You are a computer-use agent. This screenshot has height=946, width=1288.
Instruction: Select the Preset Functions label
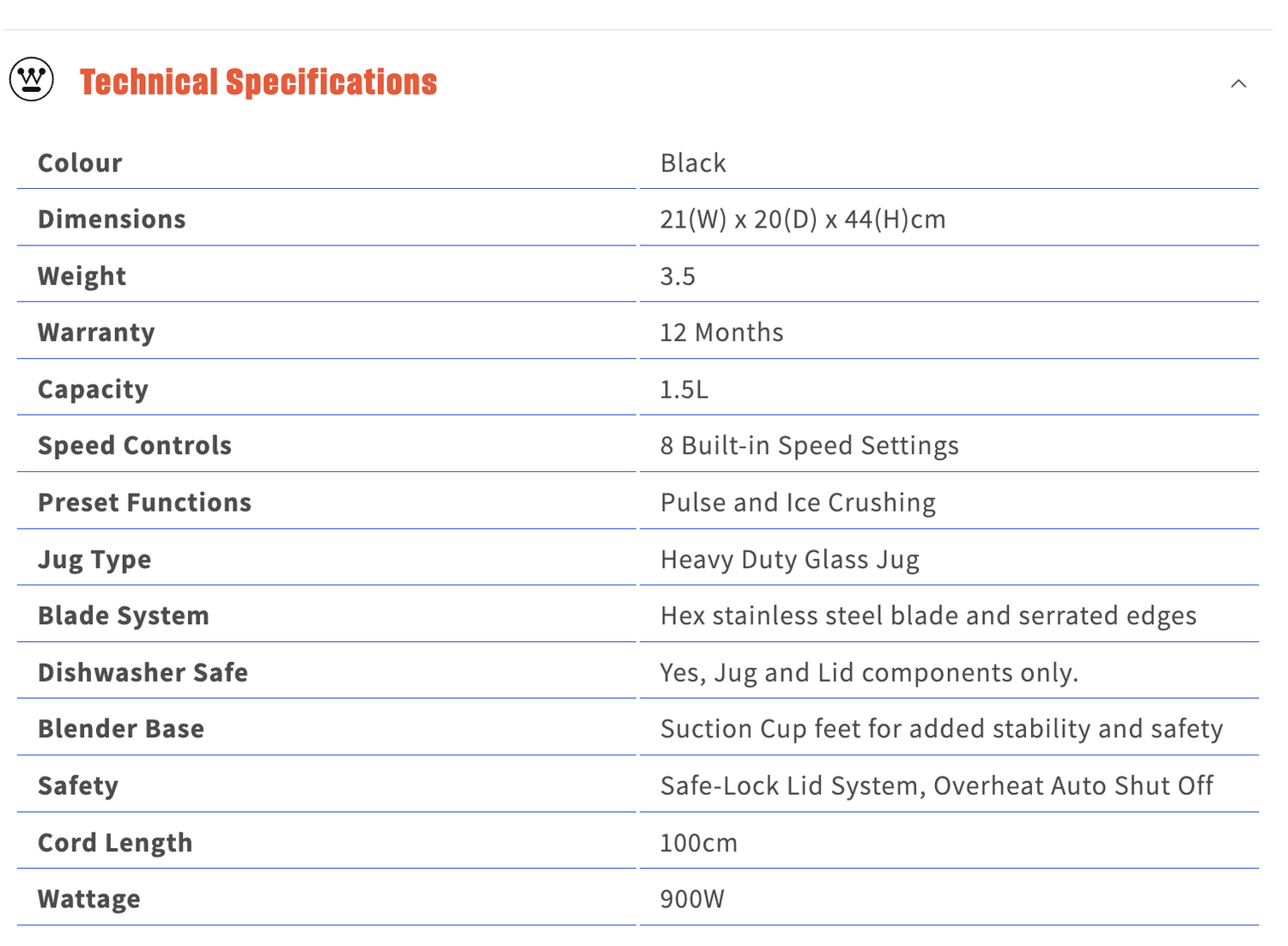pos(144,503)
